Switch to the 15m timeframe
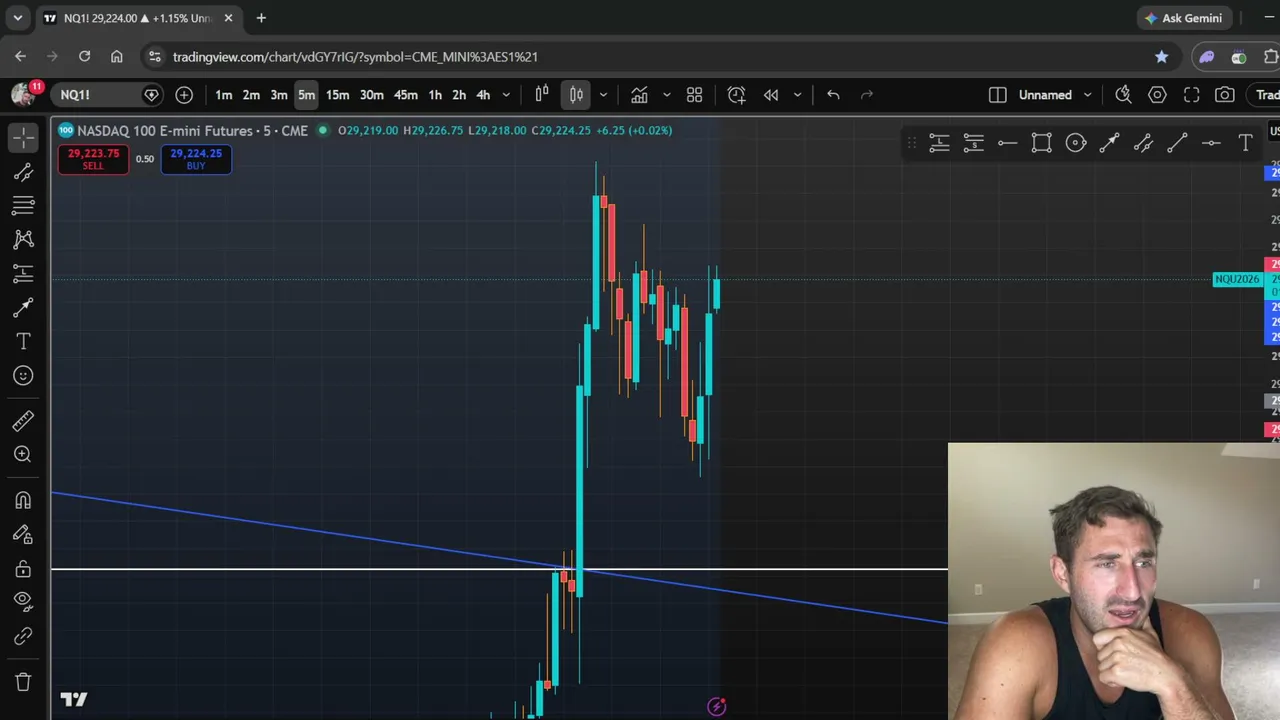The height and width of the screenshot is (720, 1280). click(337, 95)
